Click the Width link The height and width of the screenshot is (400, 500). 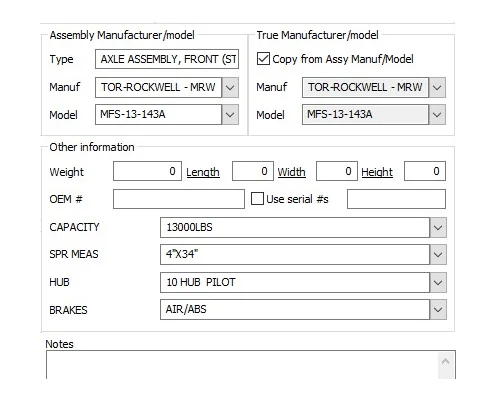(292, 172)
